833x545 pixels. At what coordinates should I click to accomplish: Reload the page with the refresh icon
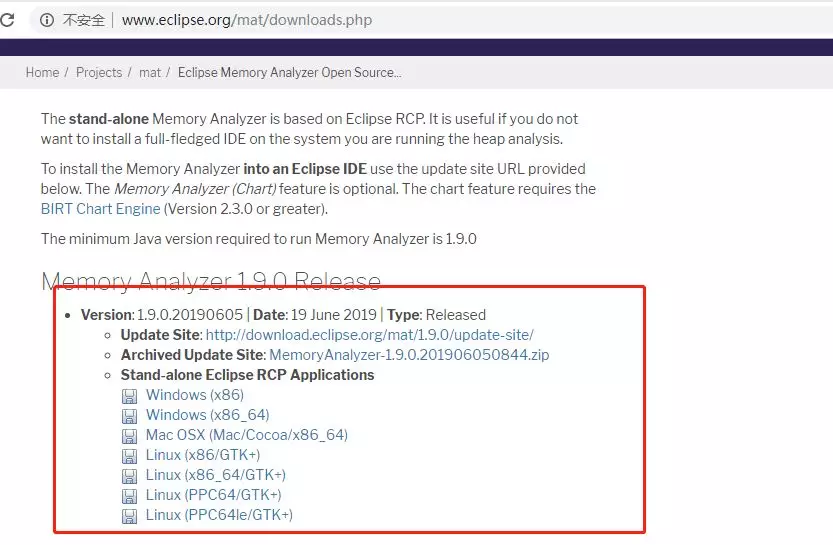(7, 20)
